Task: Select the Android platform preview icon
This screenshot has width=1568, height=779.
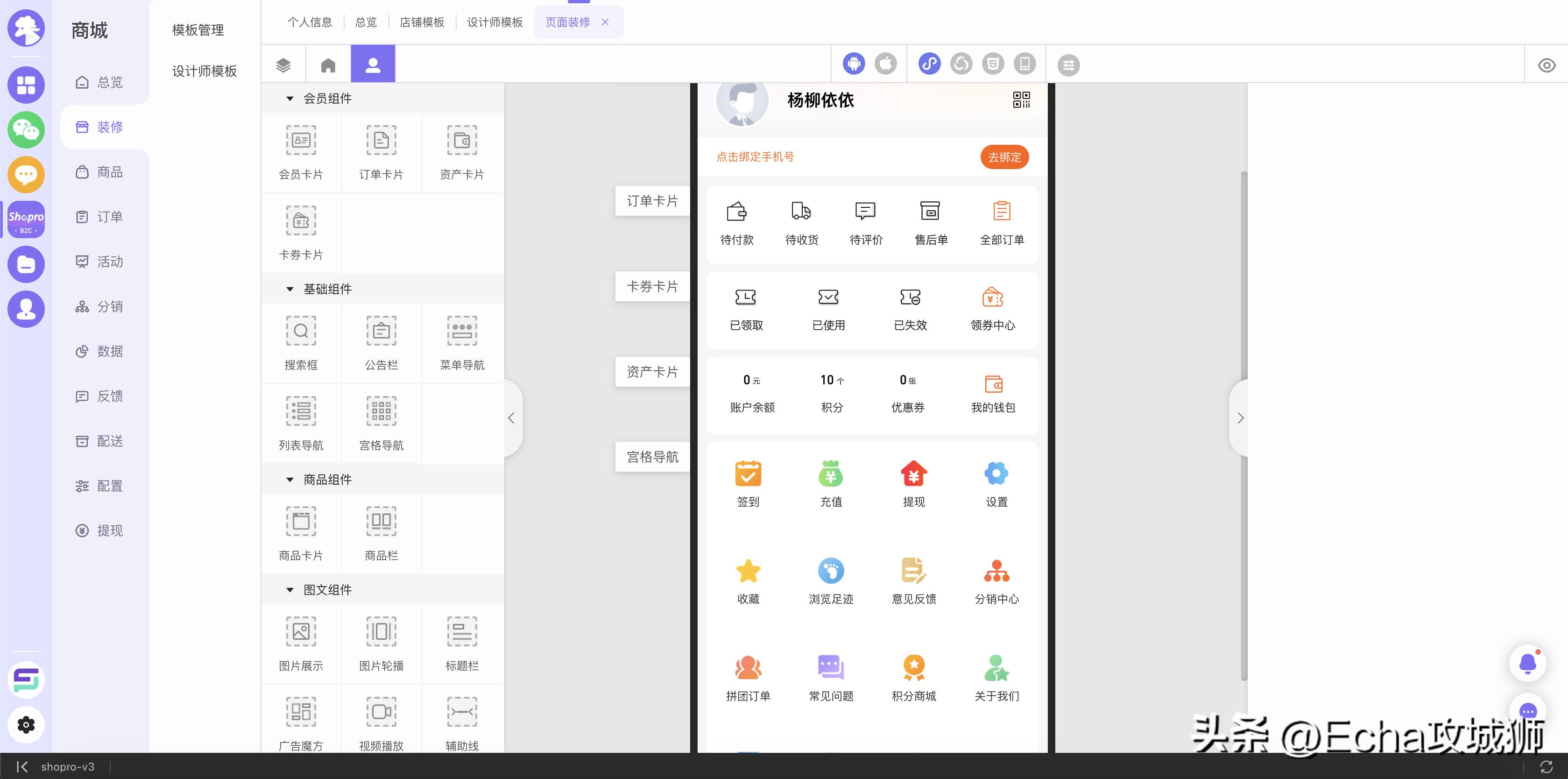Action: [x=854, y=64]
